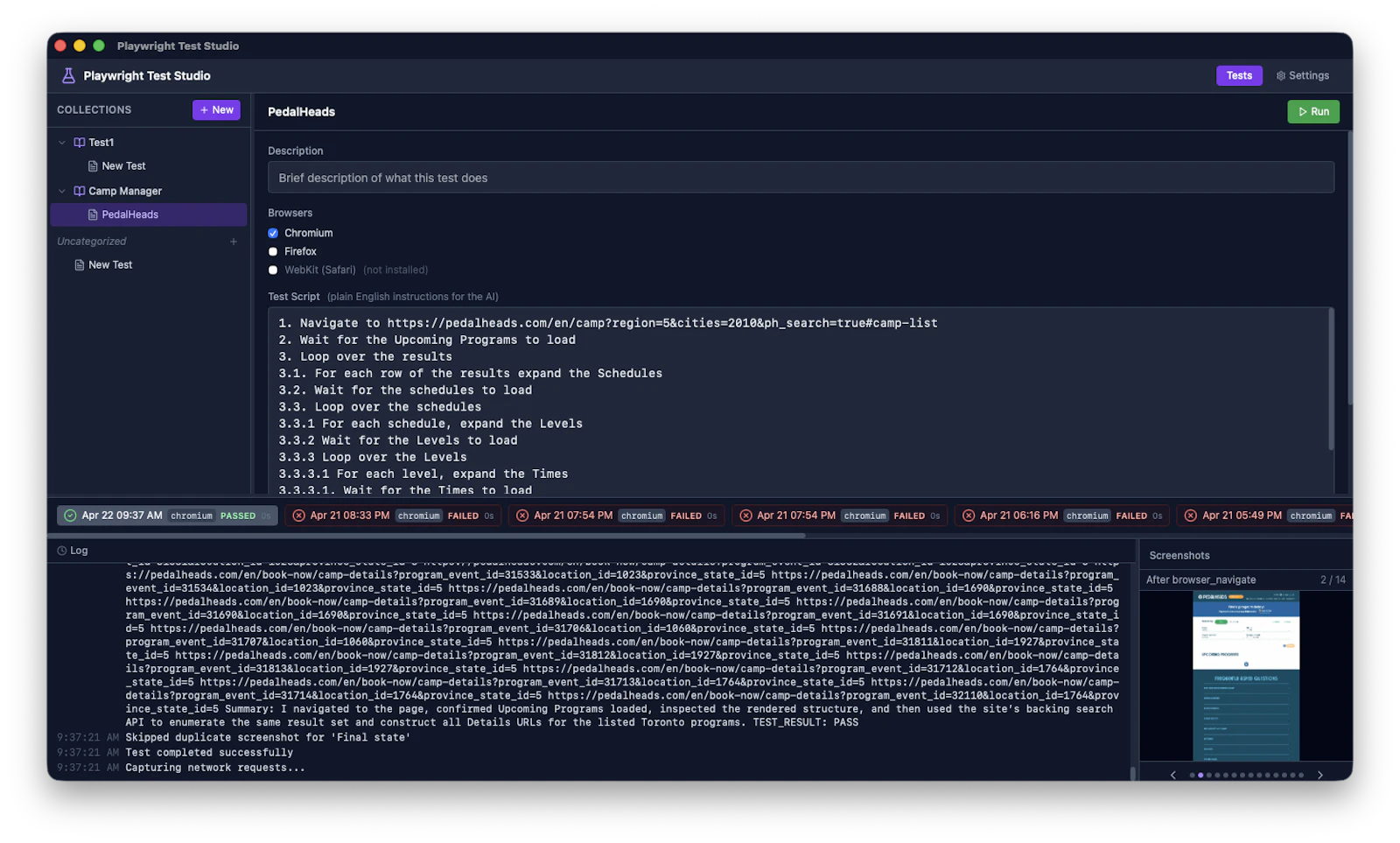Jump to first screenshot pagination dot

pos(1192,776)
